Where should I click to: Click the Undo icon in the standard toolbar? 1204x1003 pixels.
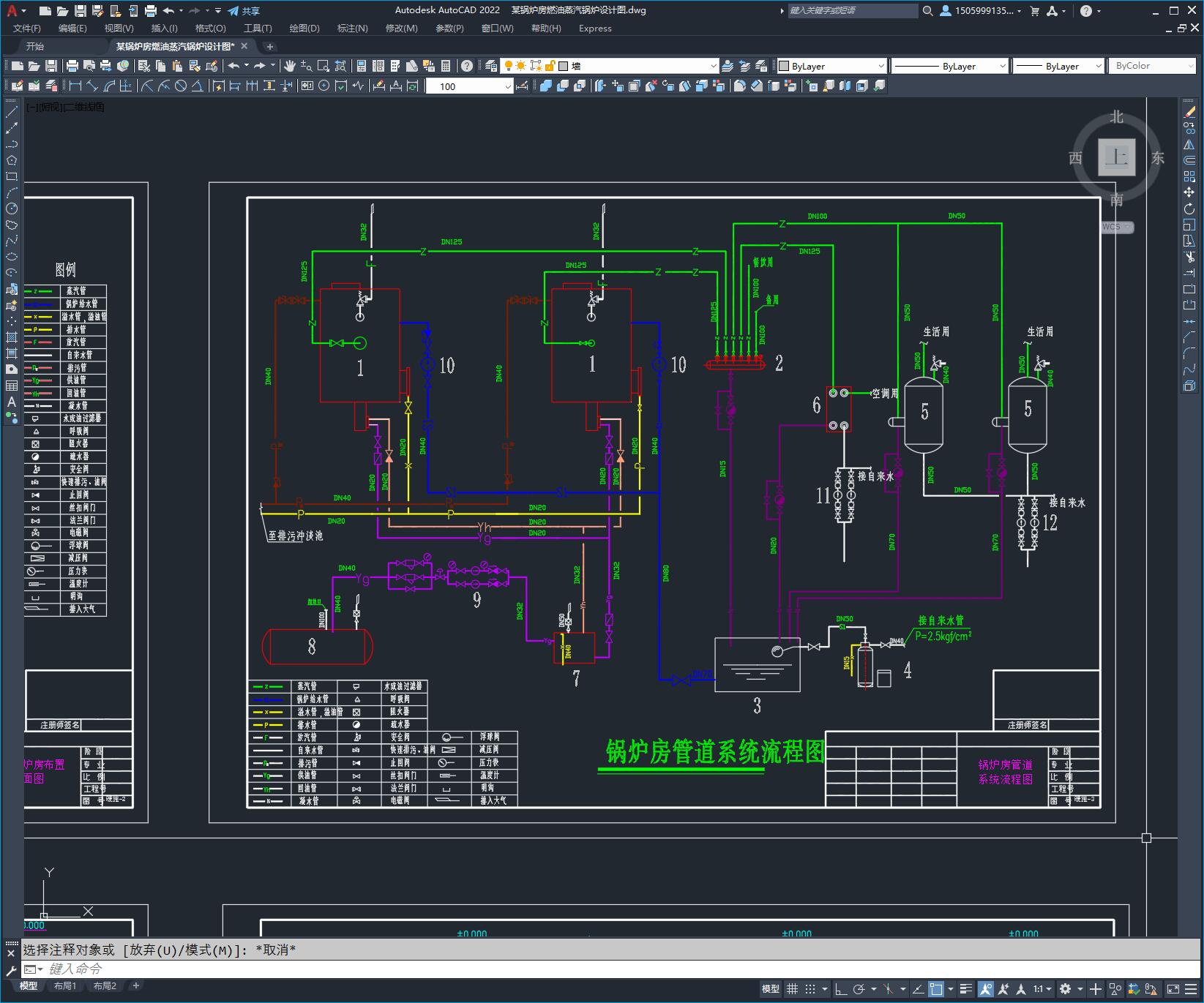pyautogui.click(x=233, y=66)
